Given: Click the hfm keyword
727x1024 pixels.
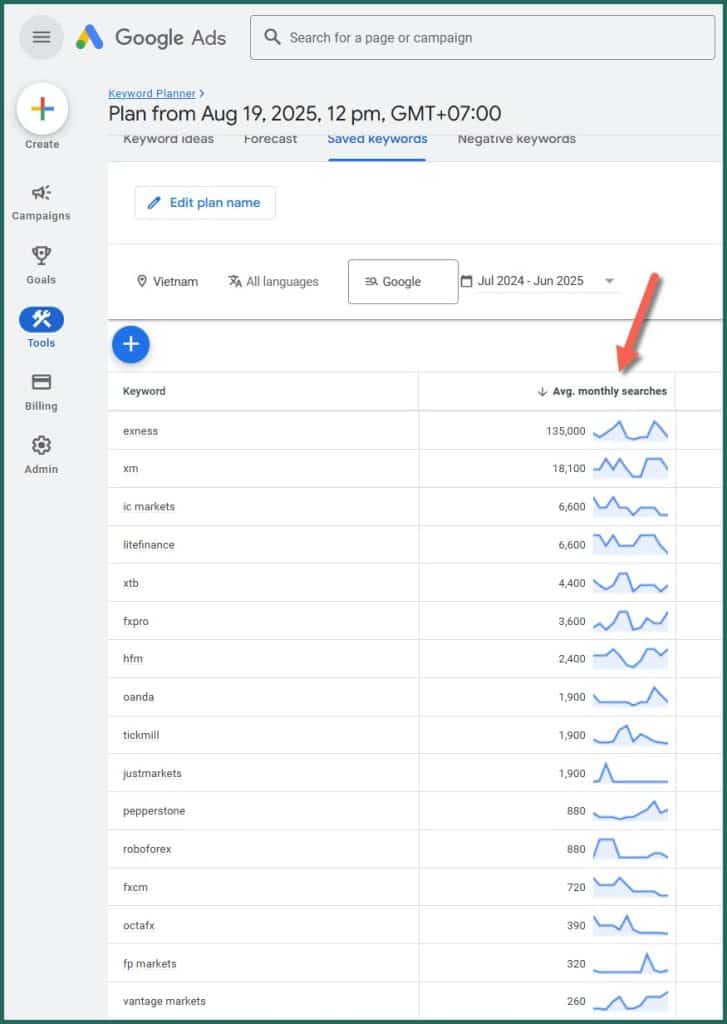Looking at the screenshot, I should tap(133, 658).
